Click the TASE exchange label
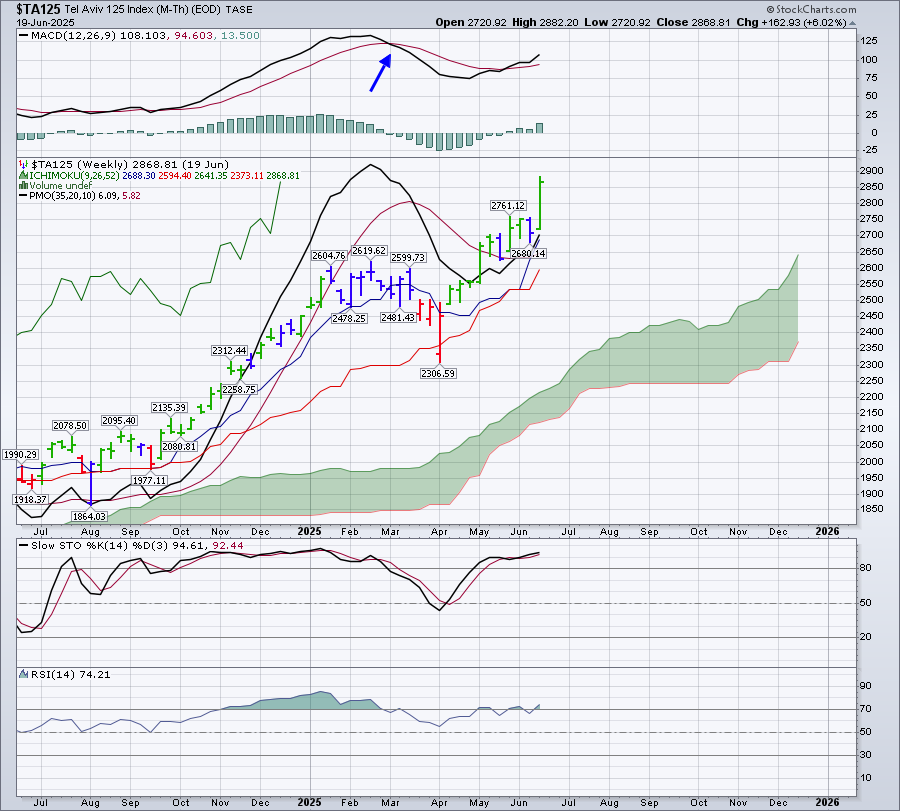Screen dimensions: 900x811 click(239, 10)
